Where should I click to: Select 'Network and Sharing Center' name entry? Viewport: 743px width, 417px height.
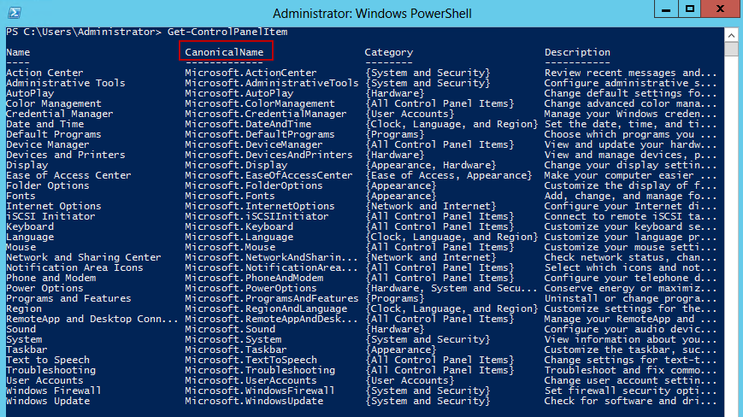pos(83,257)
